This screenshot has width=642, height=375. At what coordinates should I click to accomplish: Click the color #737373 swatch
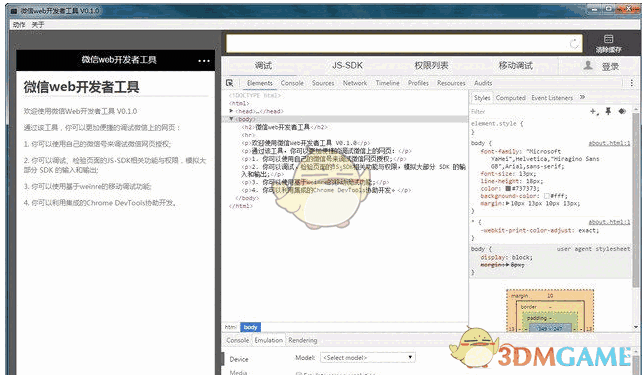[x=508, y=189]
